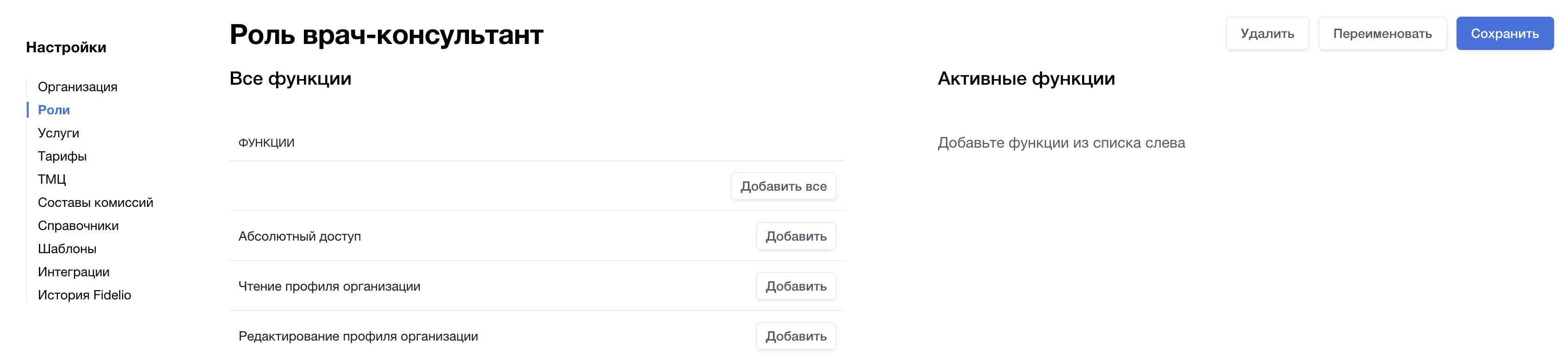Viewport: 1568px width, 360px height.
Task: Open the Тарифы section
Action: click(62, 156)
